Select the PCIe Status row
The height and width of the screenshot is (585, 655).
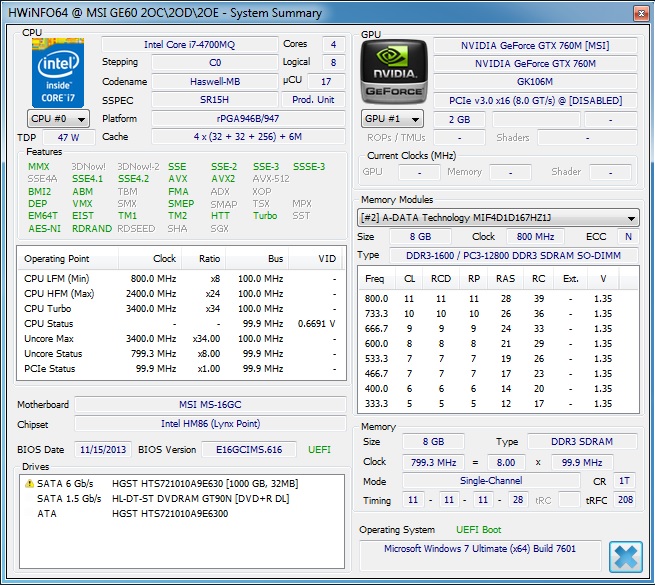(x=181, y=369)
